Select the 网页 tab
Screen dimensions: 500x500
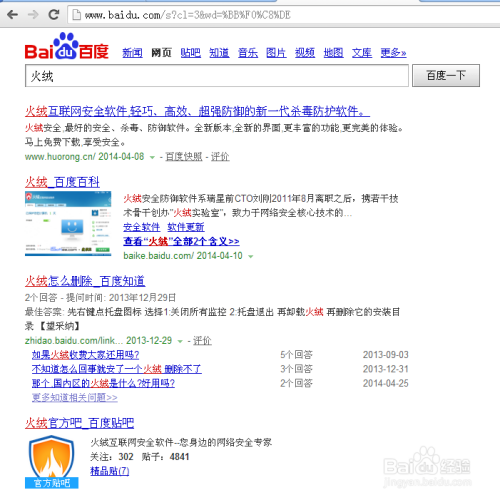pyautogui.click(x=161, y=53)
